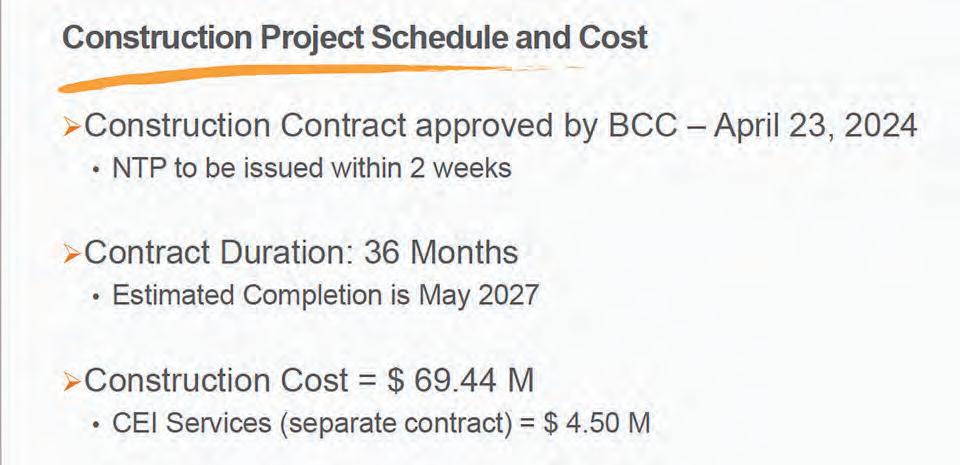Click the orange arrow bullet before Construction Cost
Screen dimensions: 960x465
72,382
